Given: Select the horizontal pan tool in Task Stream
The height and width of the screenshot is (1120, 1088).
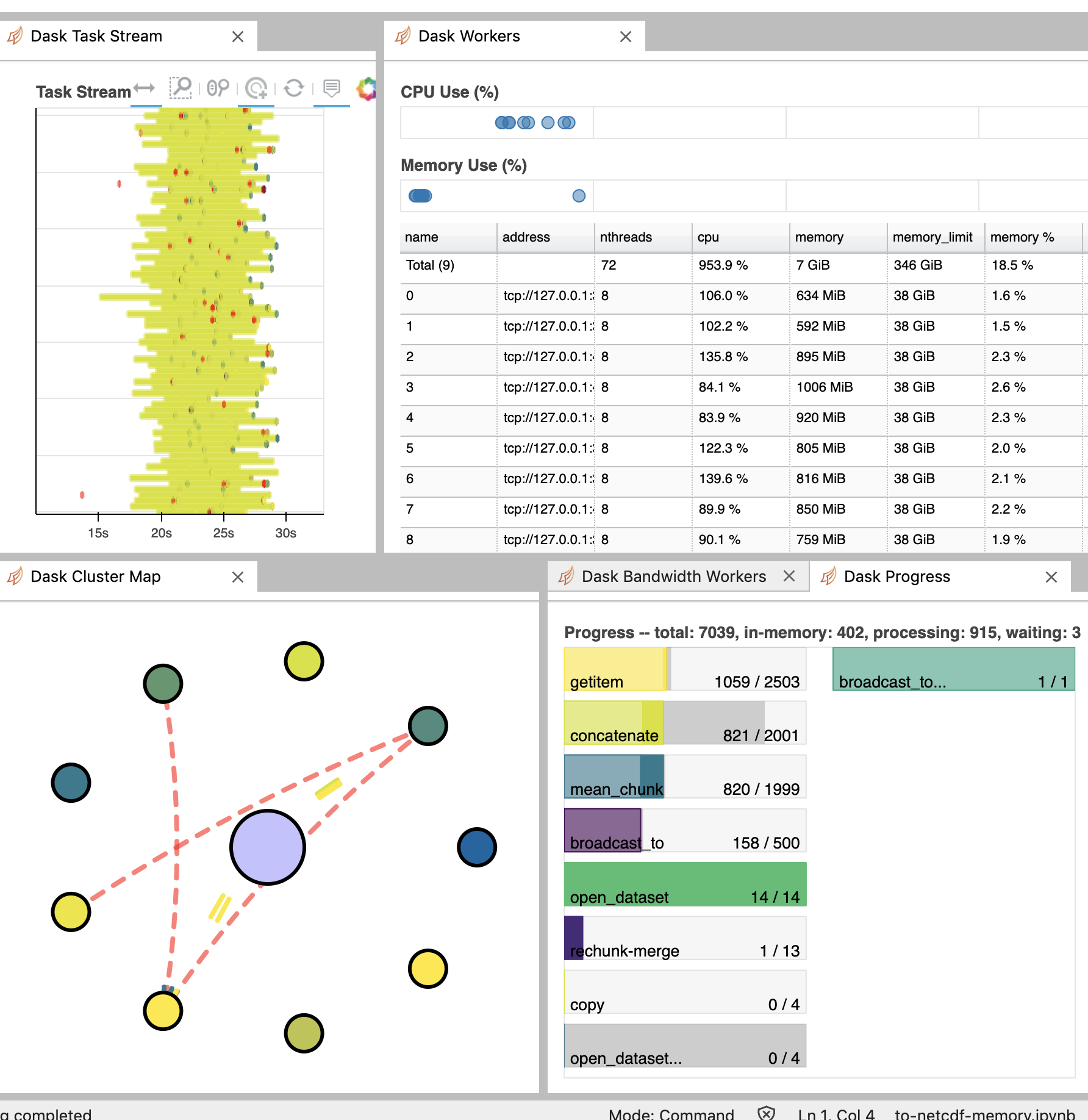Looking at the screenshot, I should pyautogui.click(x=145, y=89).
